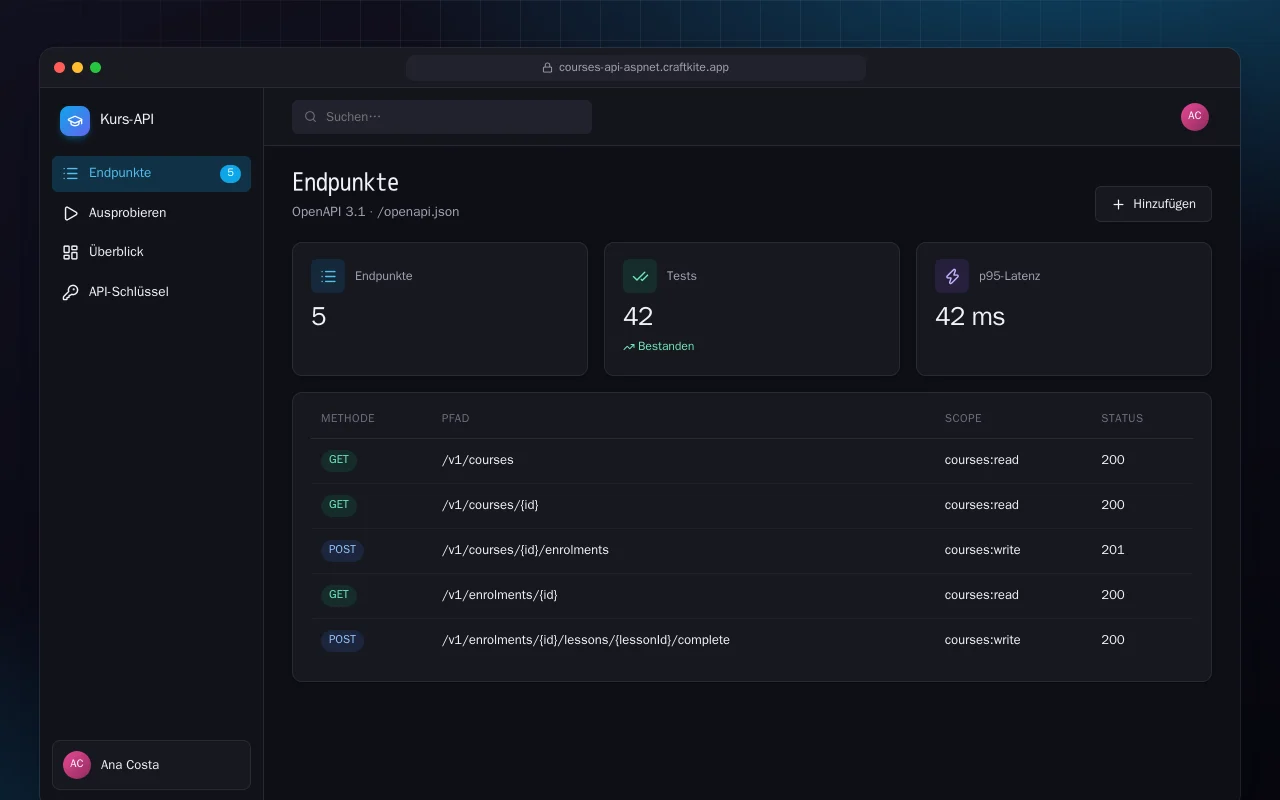Click the address bar showing courses-api-aspnet.craftkite.app
The image size is (1280, 800).
tap(636, 68)
